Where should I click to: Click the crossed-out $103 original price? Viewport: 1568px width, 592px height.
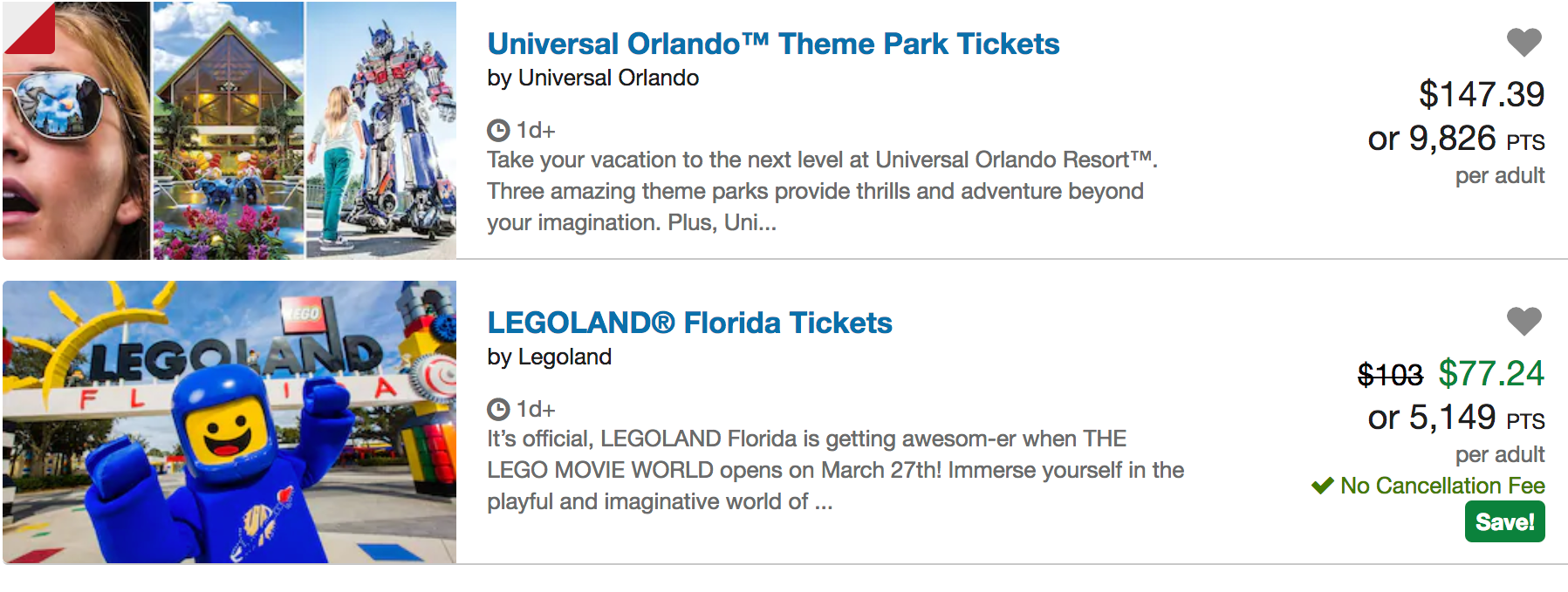[1390, 375]
